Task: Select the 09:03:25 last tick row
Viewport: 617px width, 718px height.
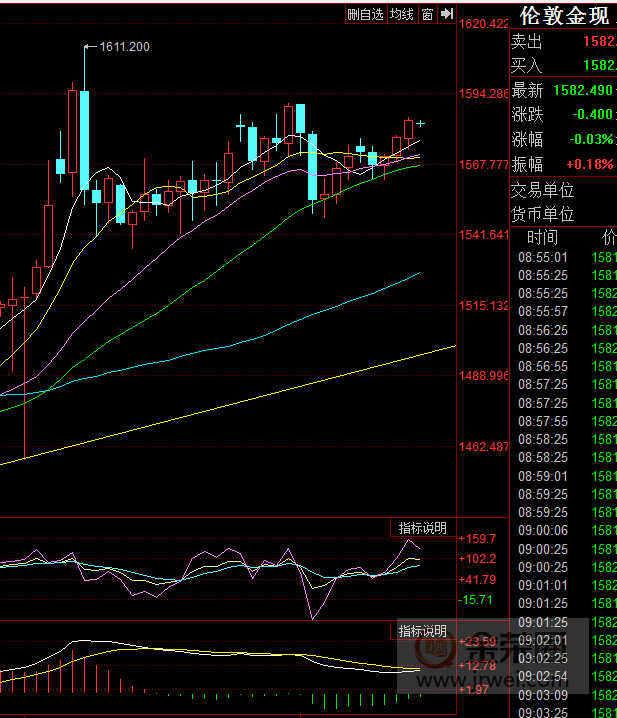Action: pos(543,711)
